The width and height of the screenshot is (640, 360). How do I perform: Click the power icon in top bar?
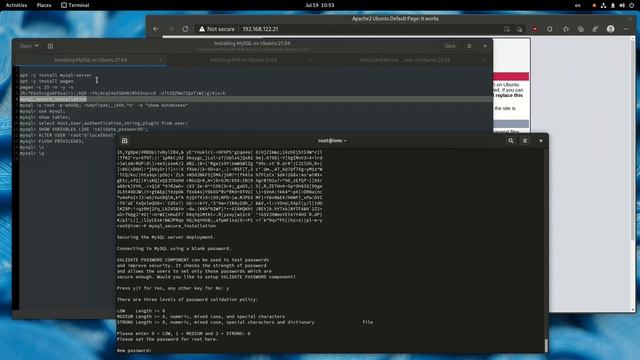631,5
